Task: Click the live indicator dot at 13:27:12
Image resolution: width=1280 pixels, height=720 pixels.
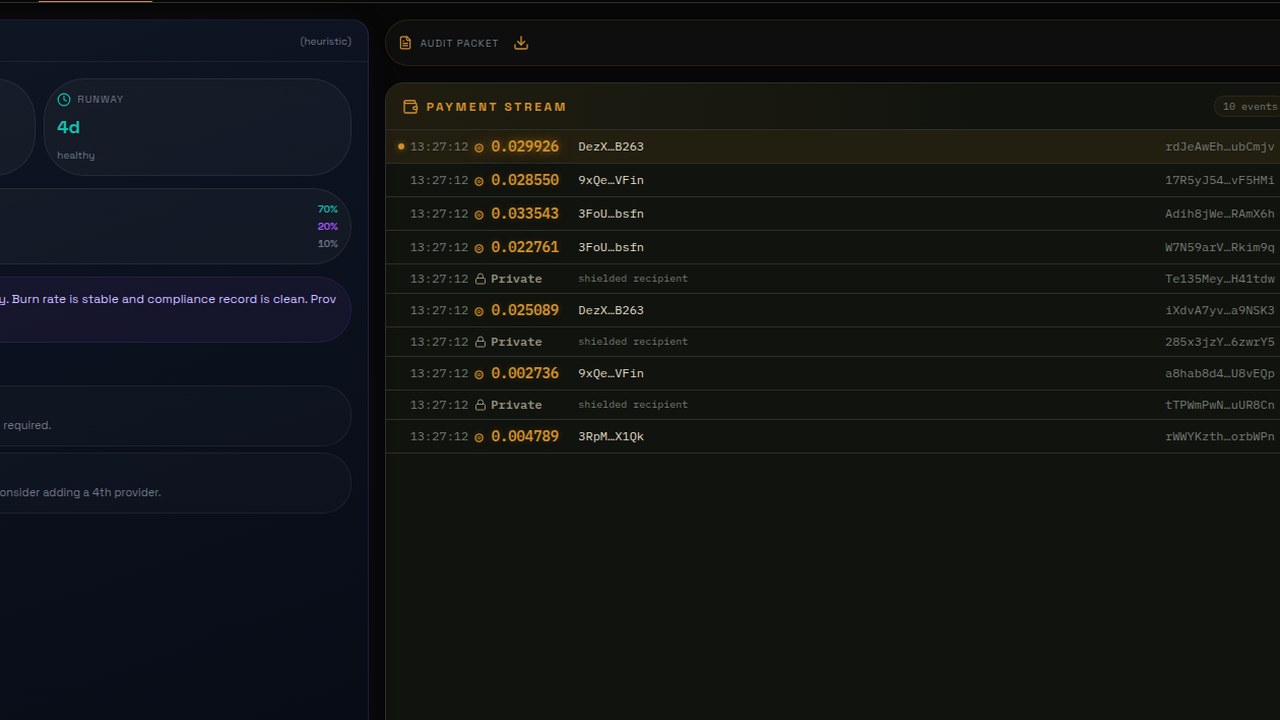Action: [x=401, y=147]
